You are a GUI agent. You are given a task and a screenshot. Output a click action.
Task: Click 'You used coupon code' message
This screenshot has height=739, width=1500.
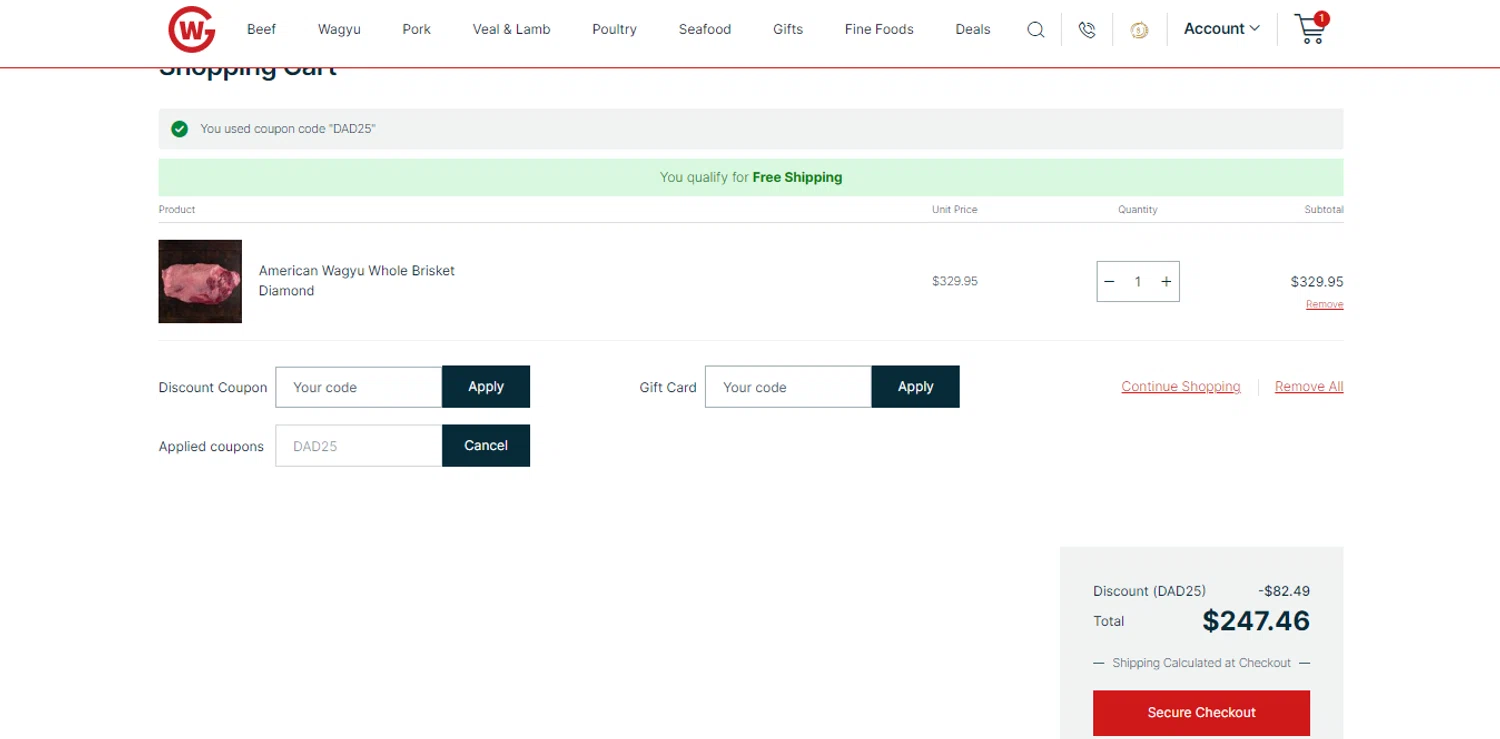(x=288, y=129)
